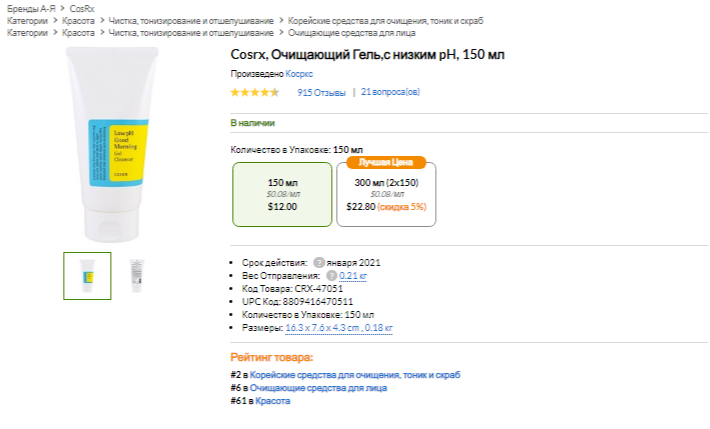
Task: Show the back label product thumbnail
Action: pyautogui.click(x=137, y=275)
